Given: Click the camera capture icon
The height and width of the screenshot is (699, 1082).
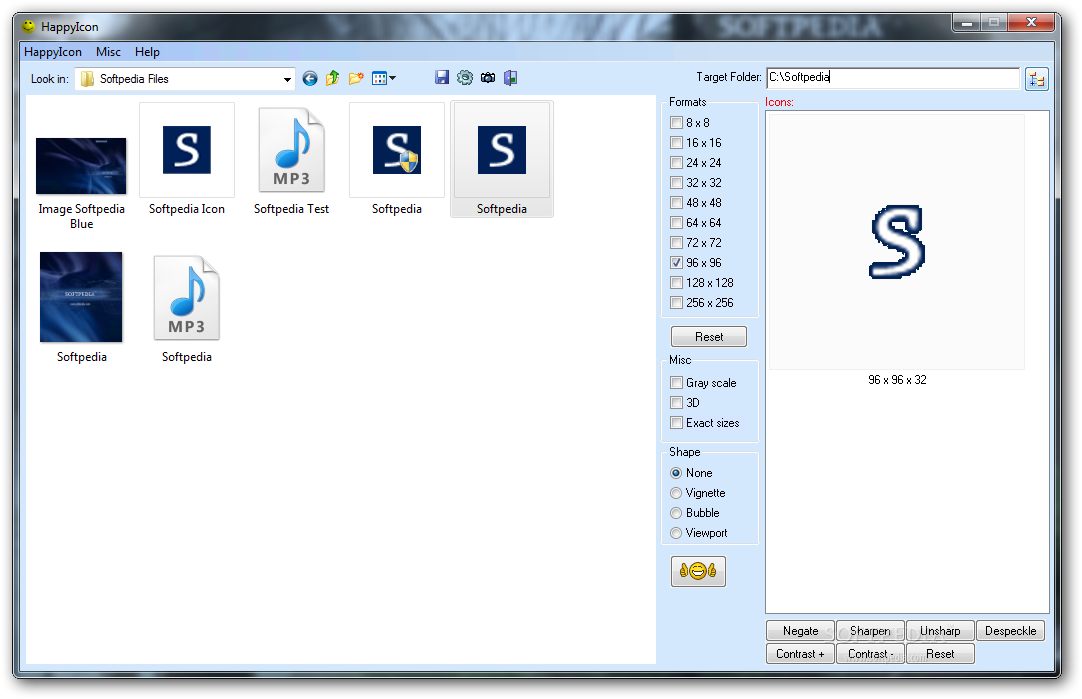Looking at the screenshot, I should tap(488, 77).
